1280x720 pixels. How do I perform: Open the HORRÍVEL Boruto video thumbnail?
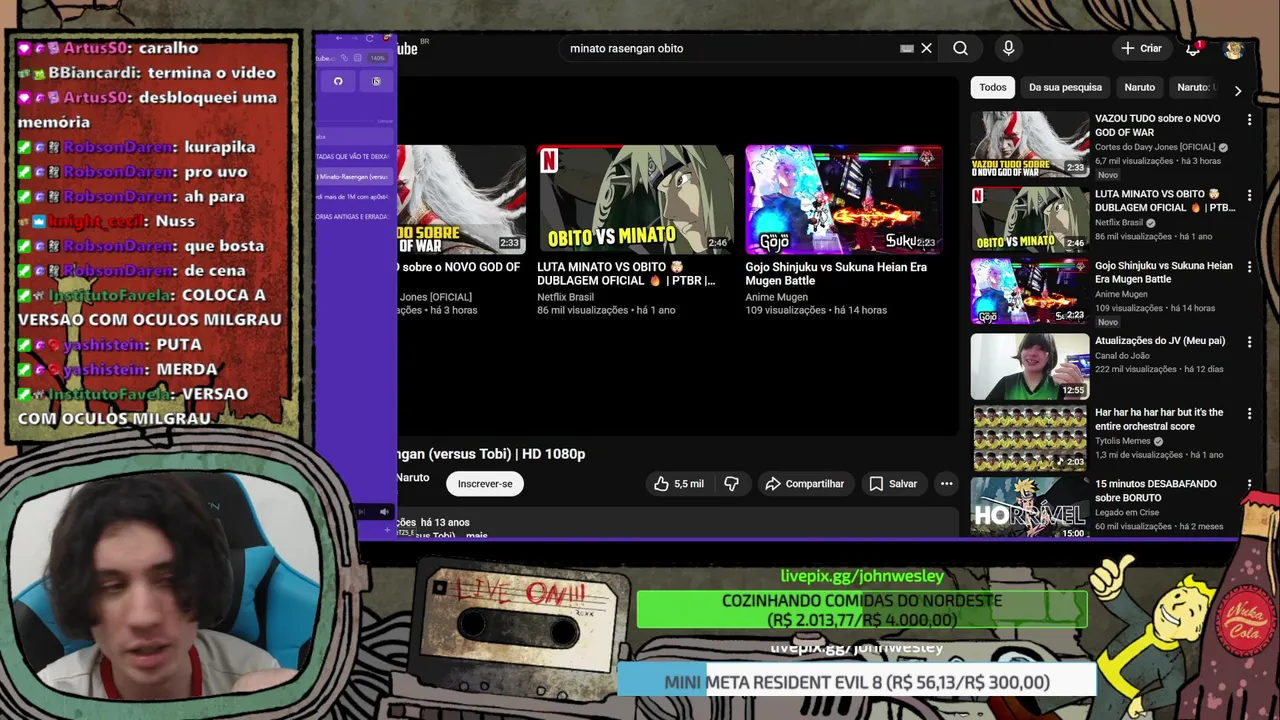(x=1030, y=507)
